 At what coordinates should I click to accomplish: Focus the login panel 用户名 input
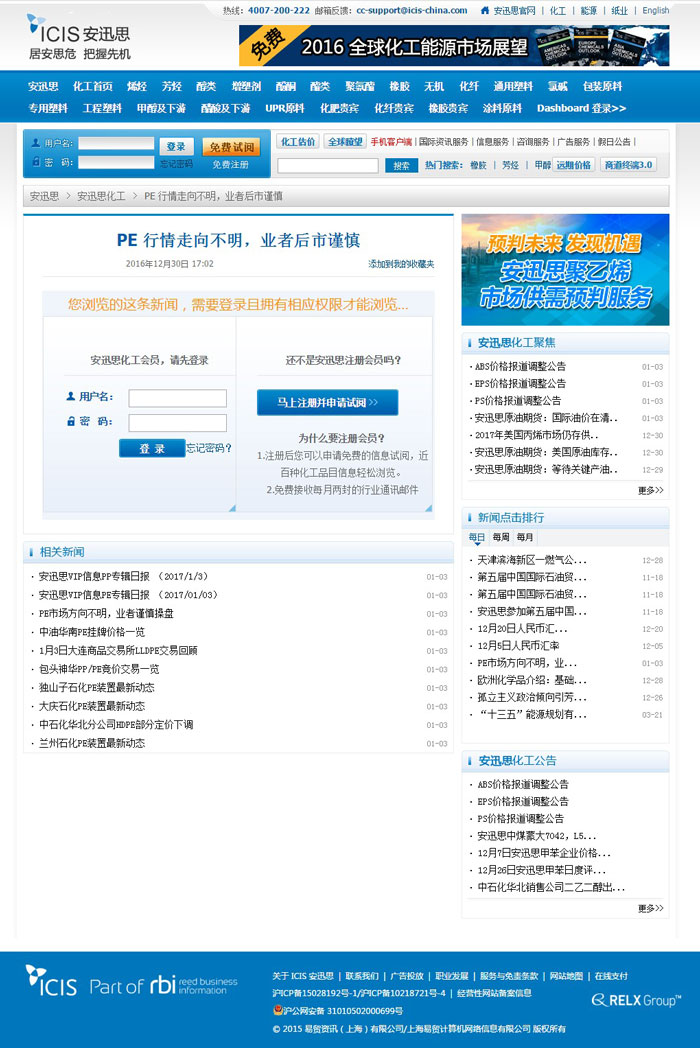[177, 398]
